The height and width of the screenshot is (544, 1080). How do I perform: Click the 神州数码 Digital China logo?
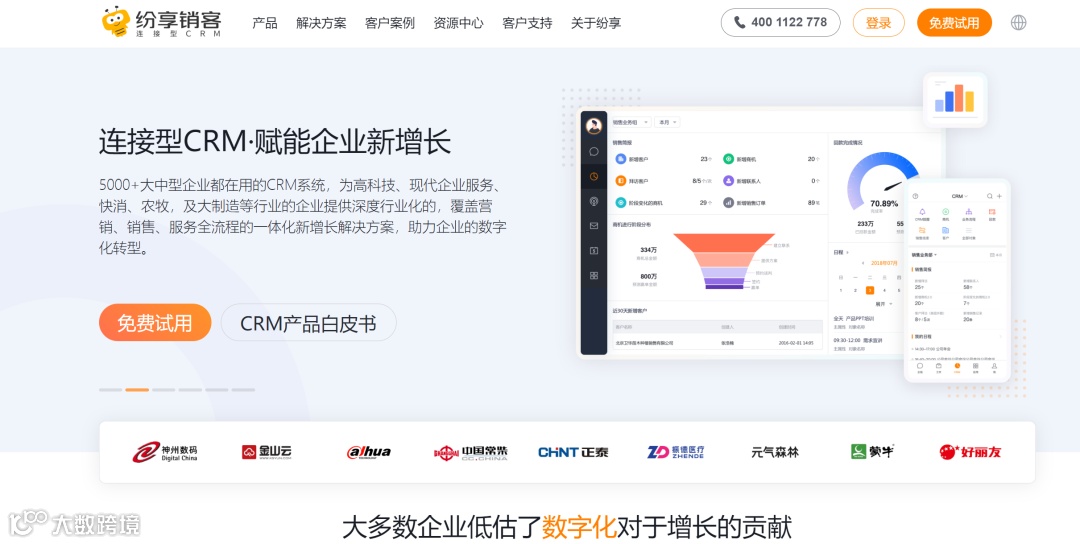(x=165, y=452)
